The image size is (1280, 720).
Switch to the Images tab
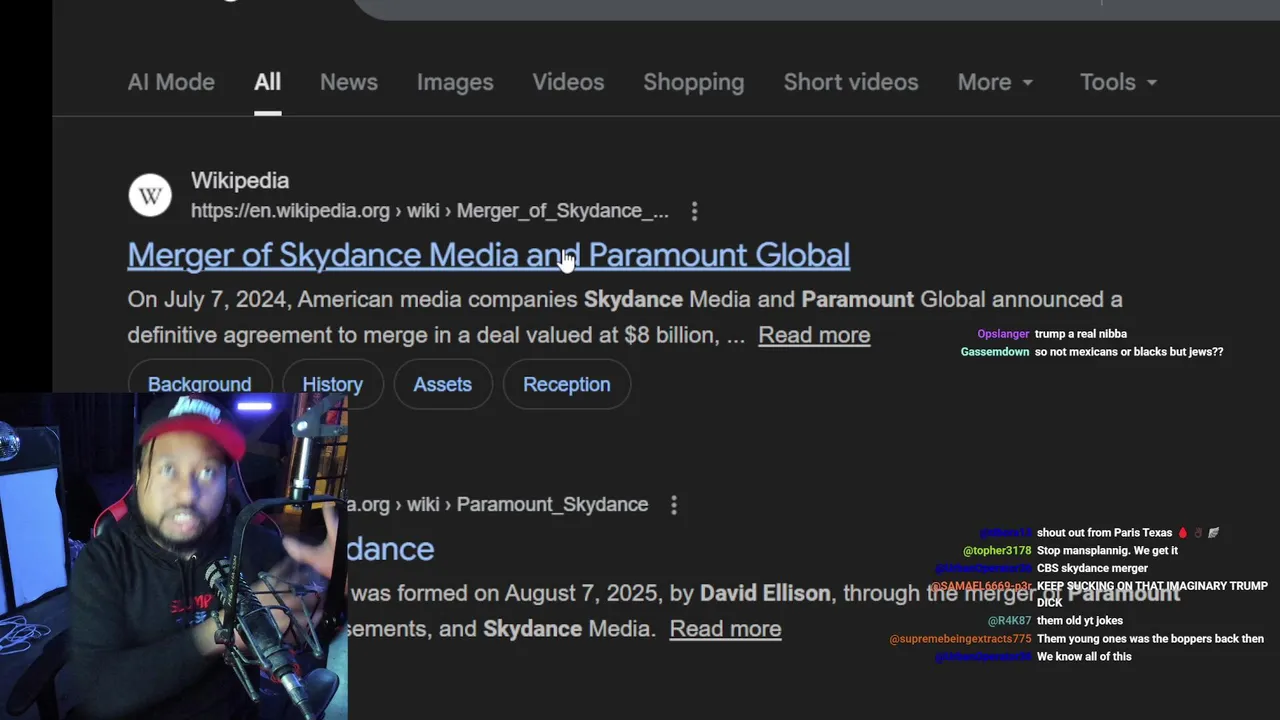pyautogui.click(x=455, y=82)
